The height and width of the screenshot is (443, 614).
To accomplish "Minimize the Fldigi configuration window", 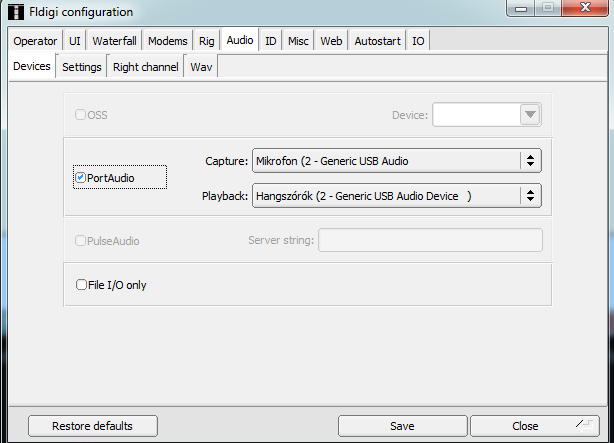I will pyautogui.click(x=521, y=8).
